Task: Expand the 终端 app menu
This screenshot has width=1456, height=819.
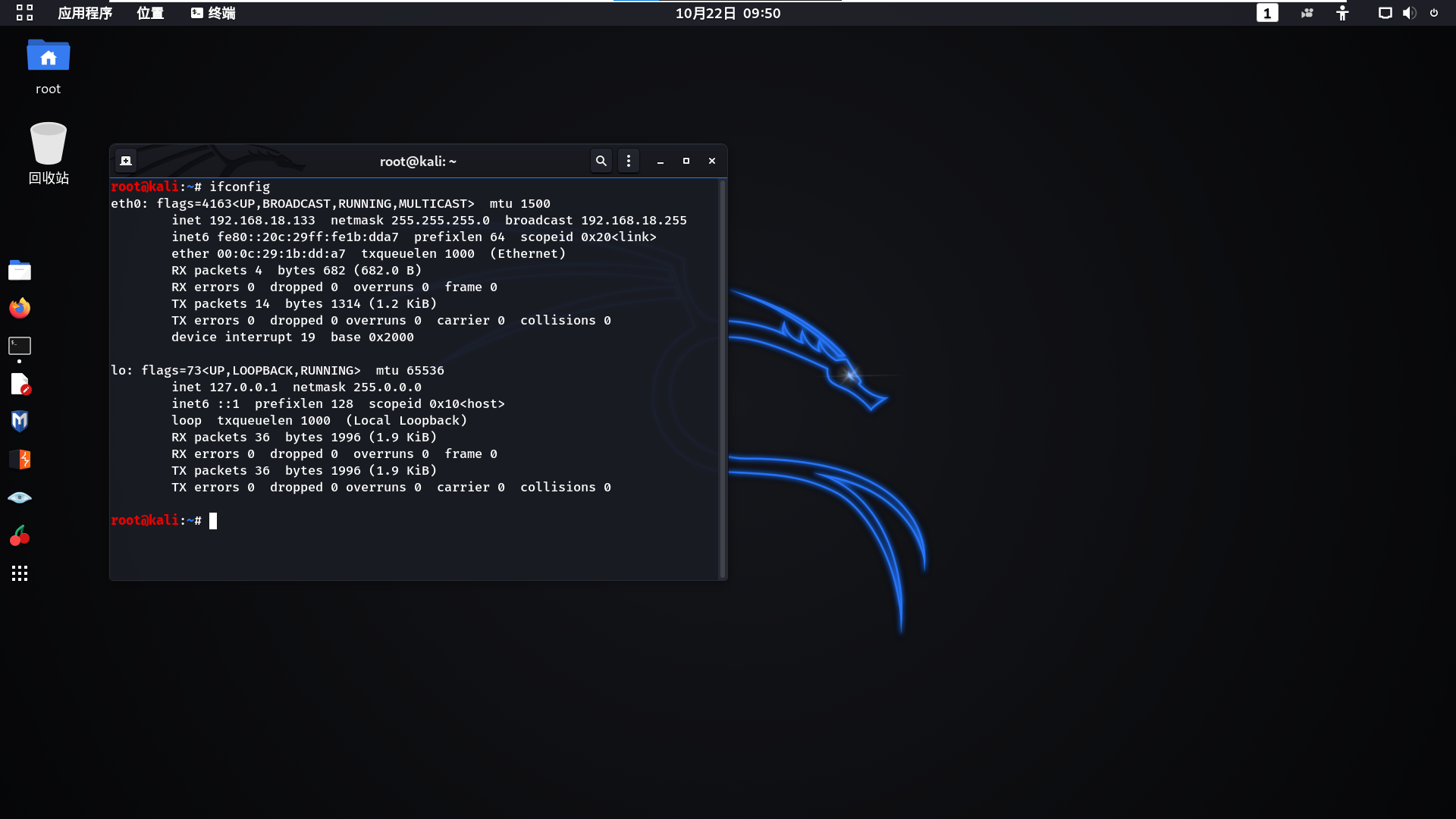Action: click(x=213, y=13)
